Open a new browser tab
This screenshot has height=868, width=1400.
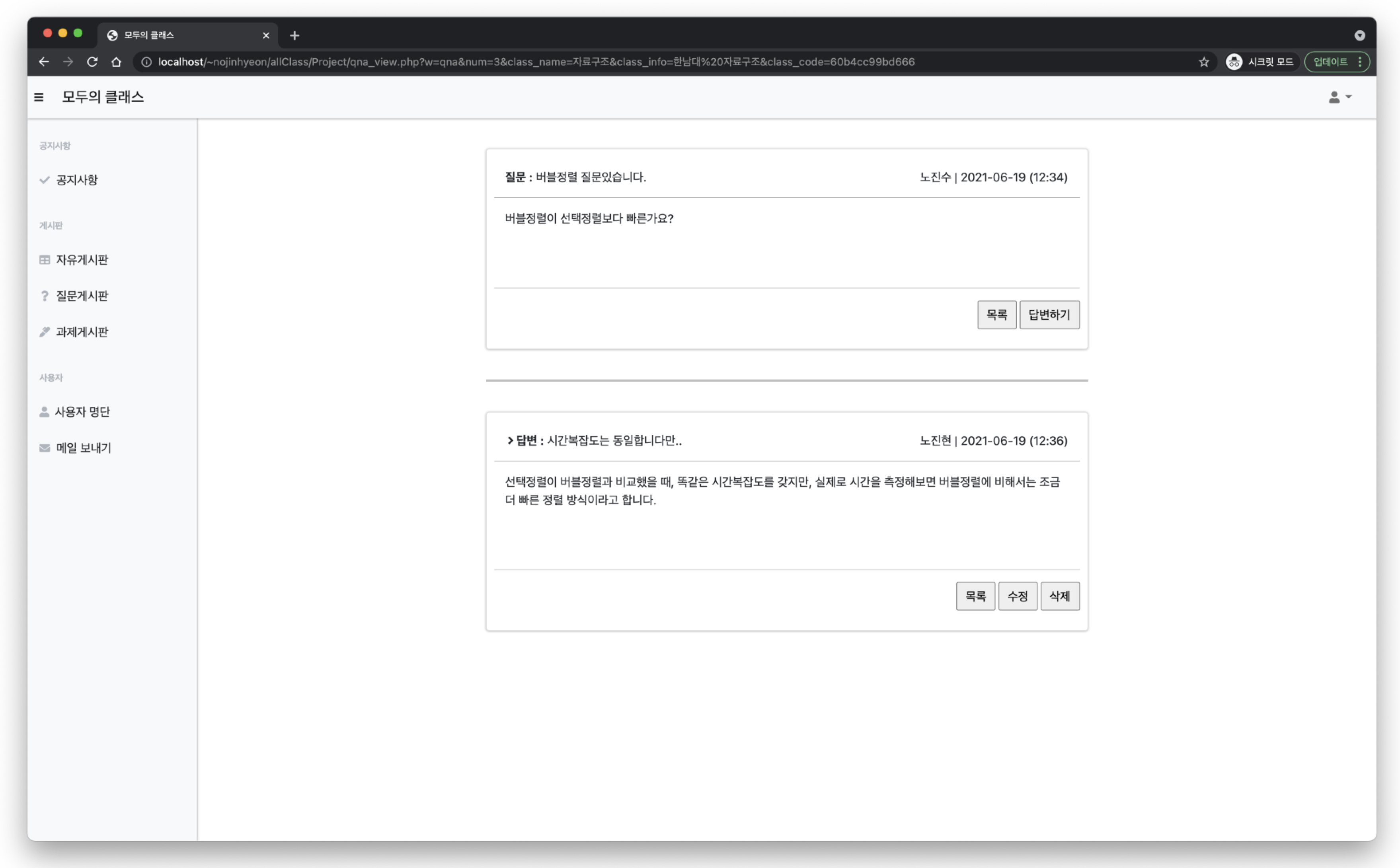point(294,35)
